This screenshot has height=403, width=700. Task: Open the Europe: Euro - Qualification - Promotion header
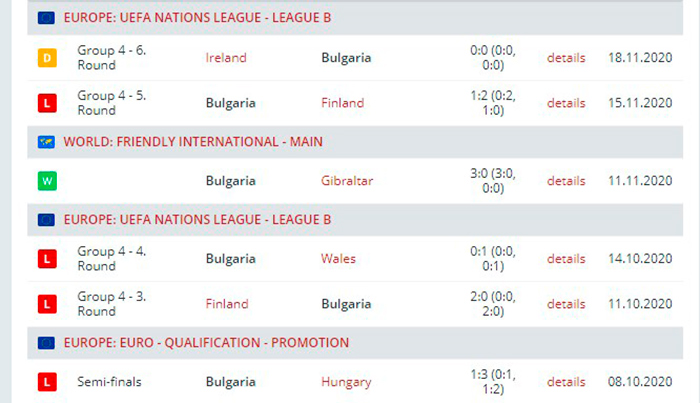206,342
